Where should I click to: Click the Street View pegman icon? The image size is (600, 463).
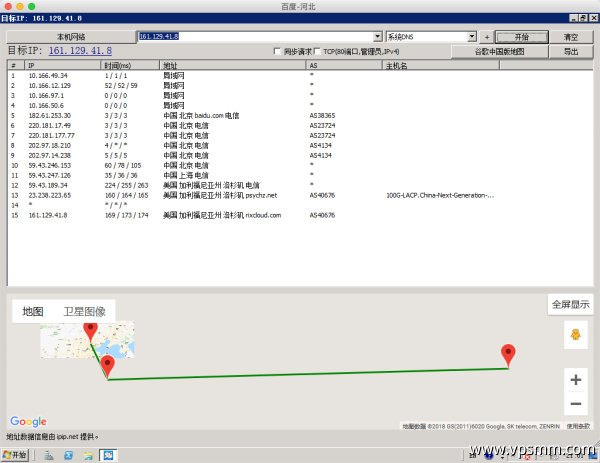(x=576, y=335)
